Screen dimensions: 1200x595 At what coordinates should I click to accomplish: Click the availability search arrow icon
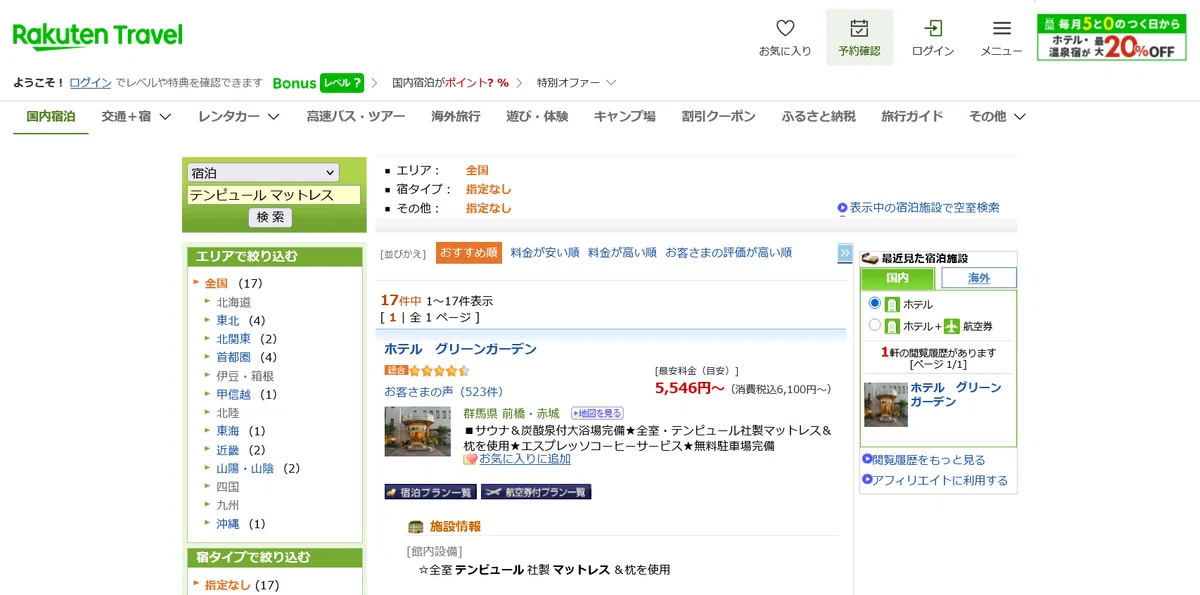(x=843, y=208)
